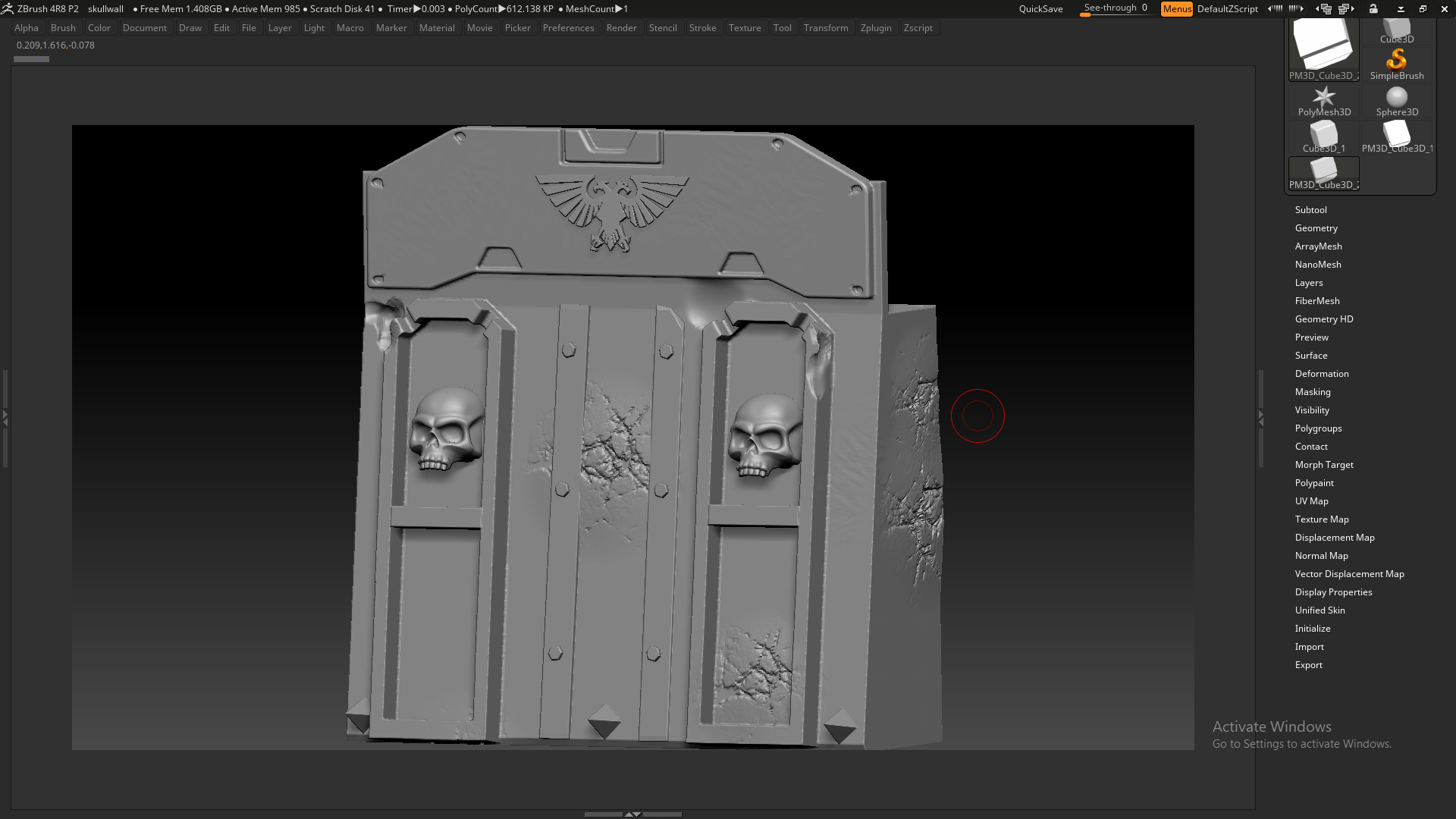The height and width of the screenshot is (819, 1456).
Task: Open the Movie menu
Action: coord(480,28)
